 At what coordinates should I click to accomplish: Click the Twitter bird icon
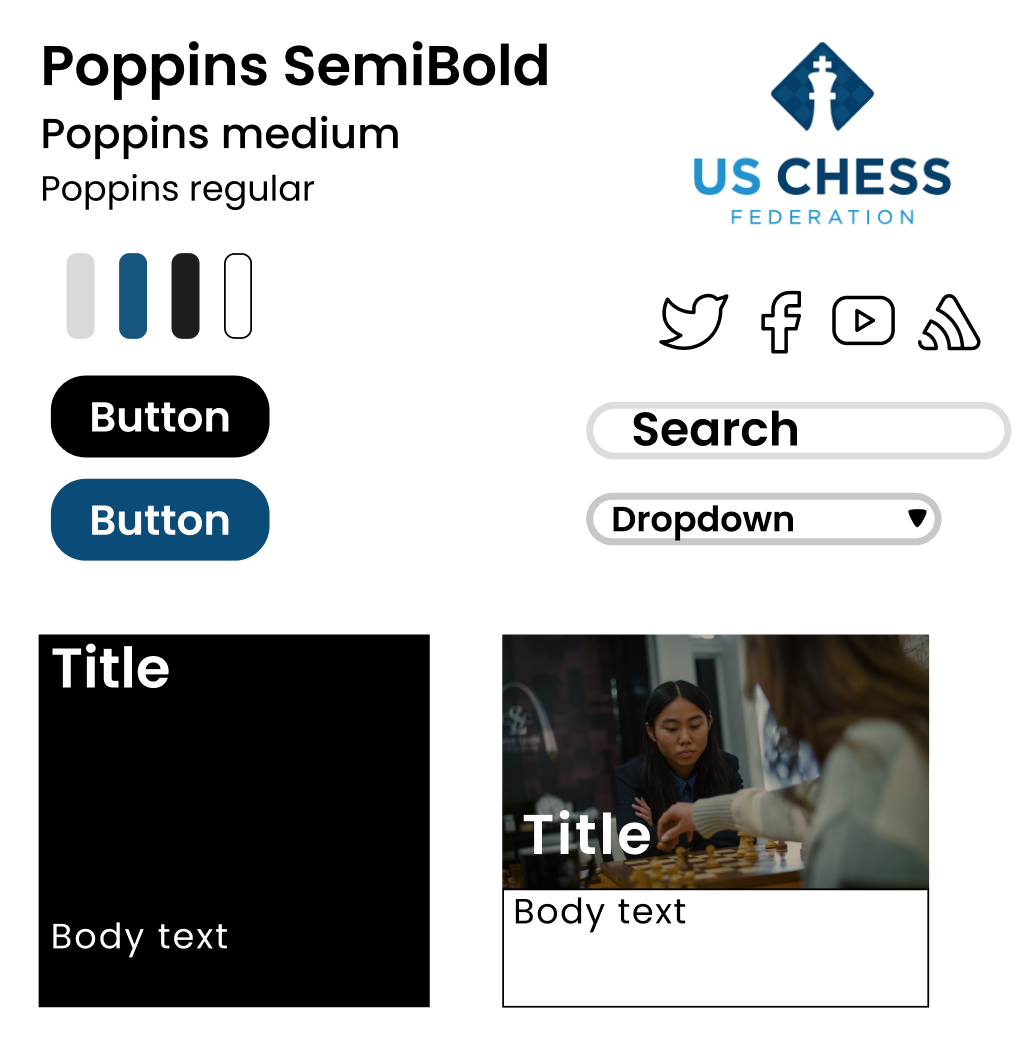[694, 321]
